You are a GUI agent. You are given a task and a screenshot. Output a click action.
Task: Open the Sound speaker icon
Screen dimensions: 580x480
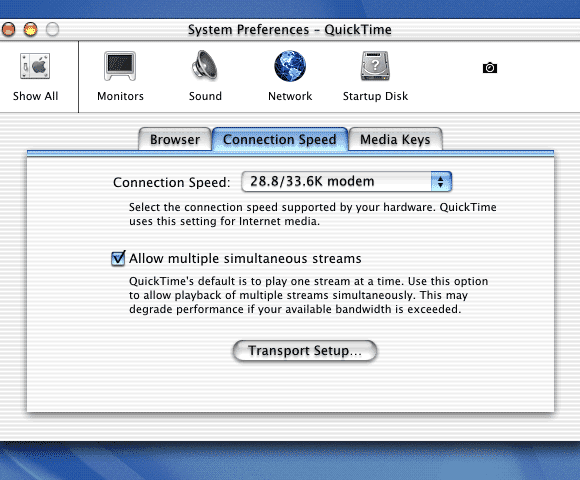point(205,65)
